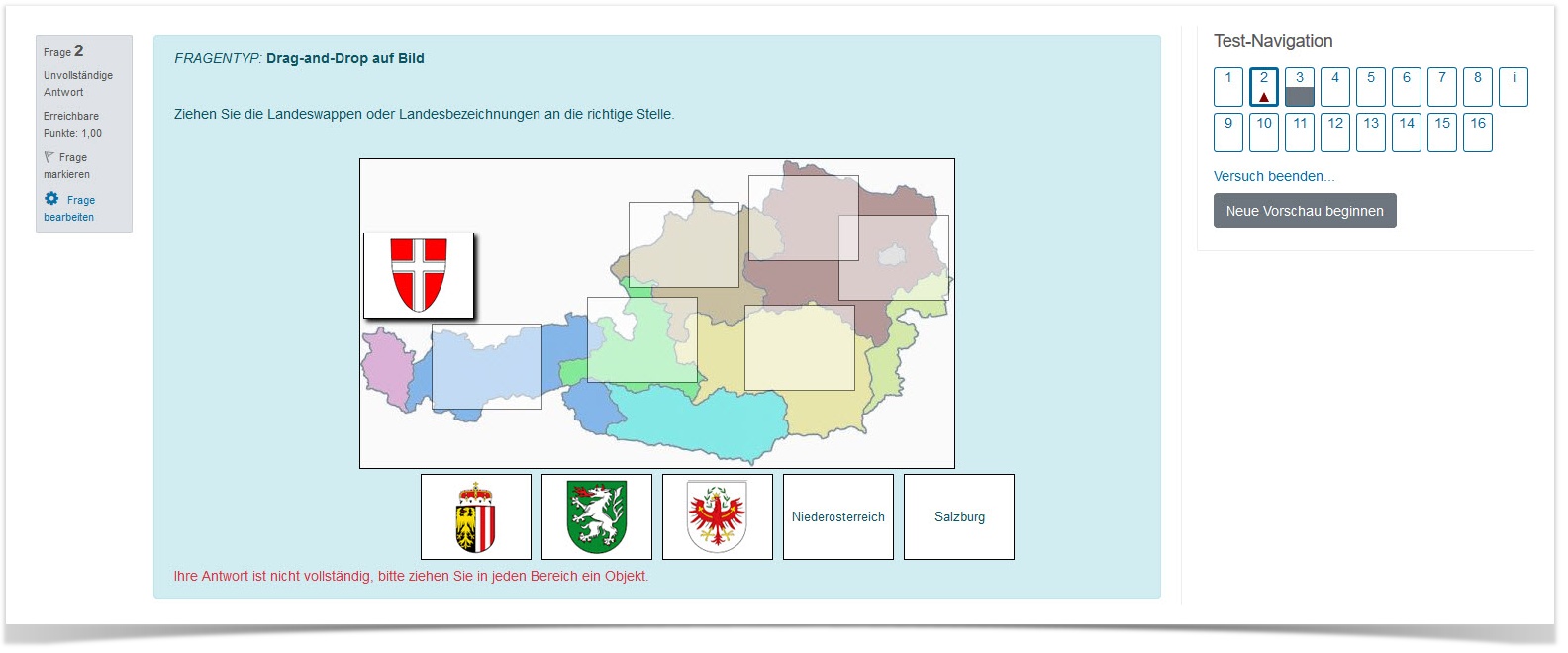1568x653 pixels.
Task: Go to question 15 in navigation
Action: (1442, 133)
